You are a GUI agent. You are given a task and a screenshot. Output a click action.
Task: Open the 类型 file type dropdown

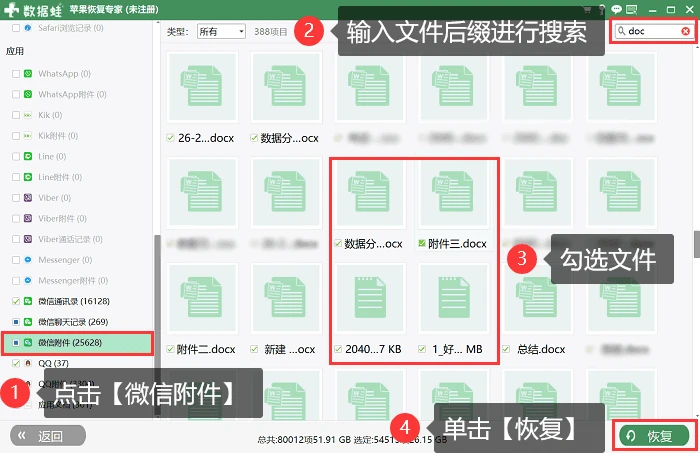pos(221,31)
